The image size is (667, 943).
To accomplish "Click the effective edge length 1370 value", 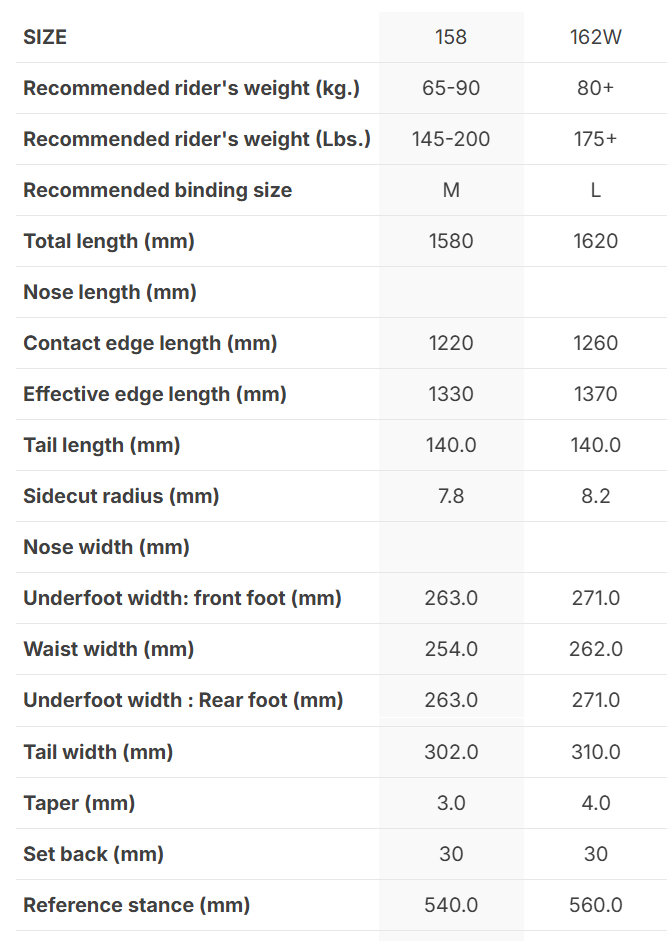I will [x=595, y=394].
